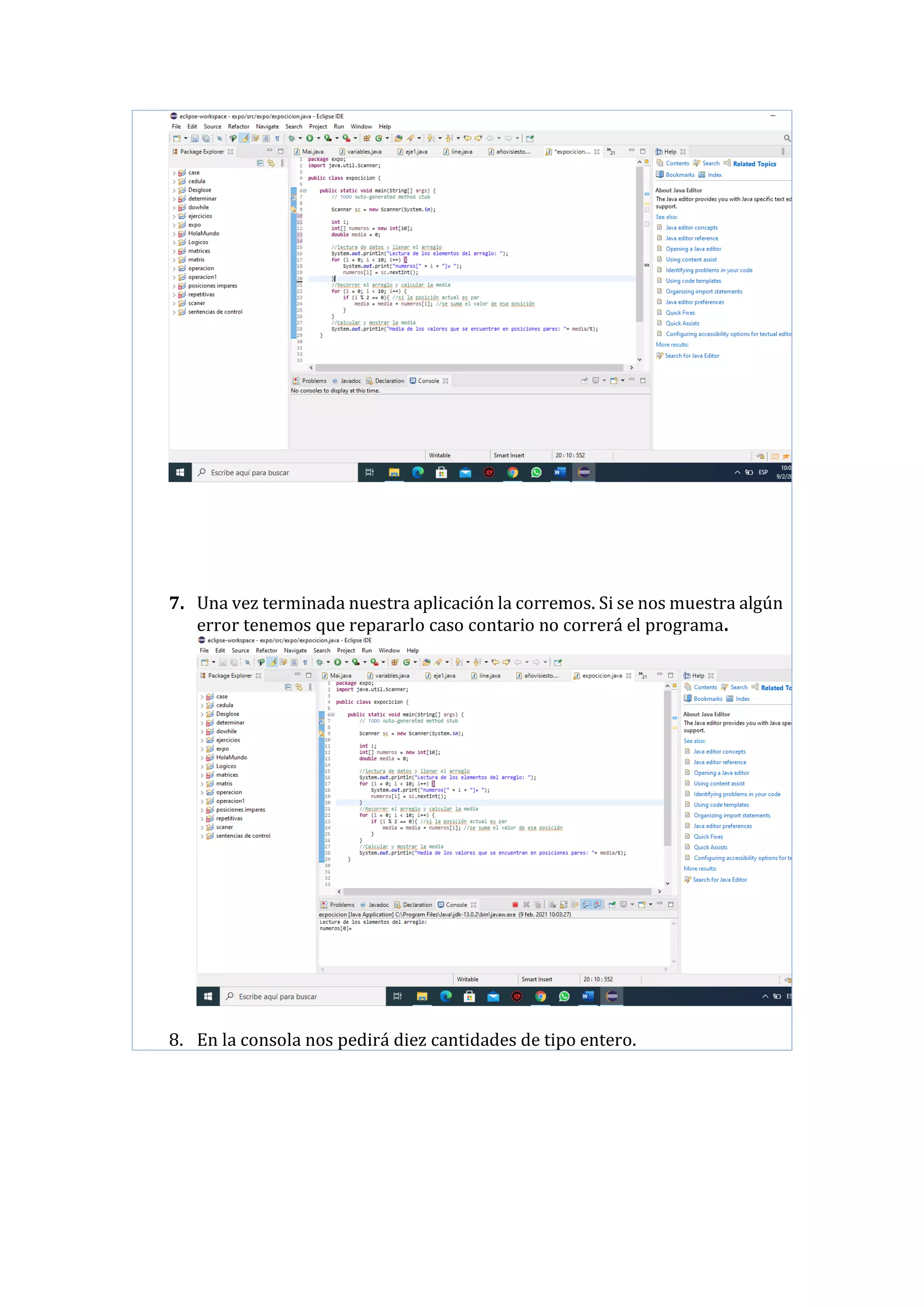Toggle Show Whitespace Characters in the lower toolbar
This screenshot has width=924, height=1307.
coord(305,662)
